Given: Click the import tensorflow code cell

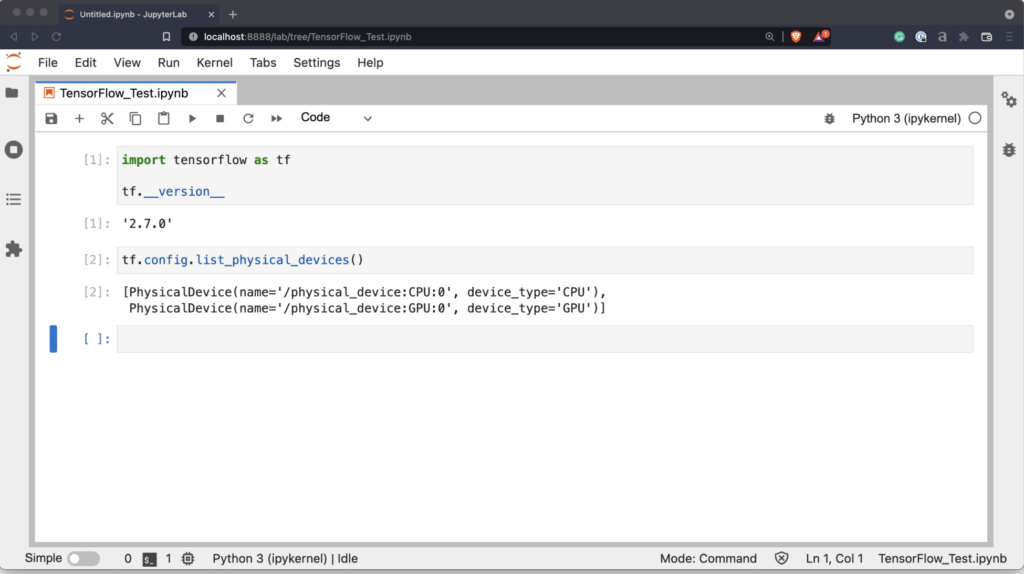Looking at the screenshot, I should coord(545,176).
